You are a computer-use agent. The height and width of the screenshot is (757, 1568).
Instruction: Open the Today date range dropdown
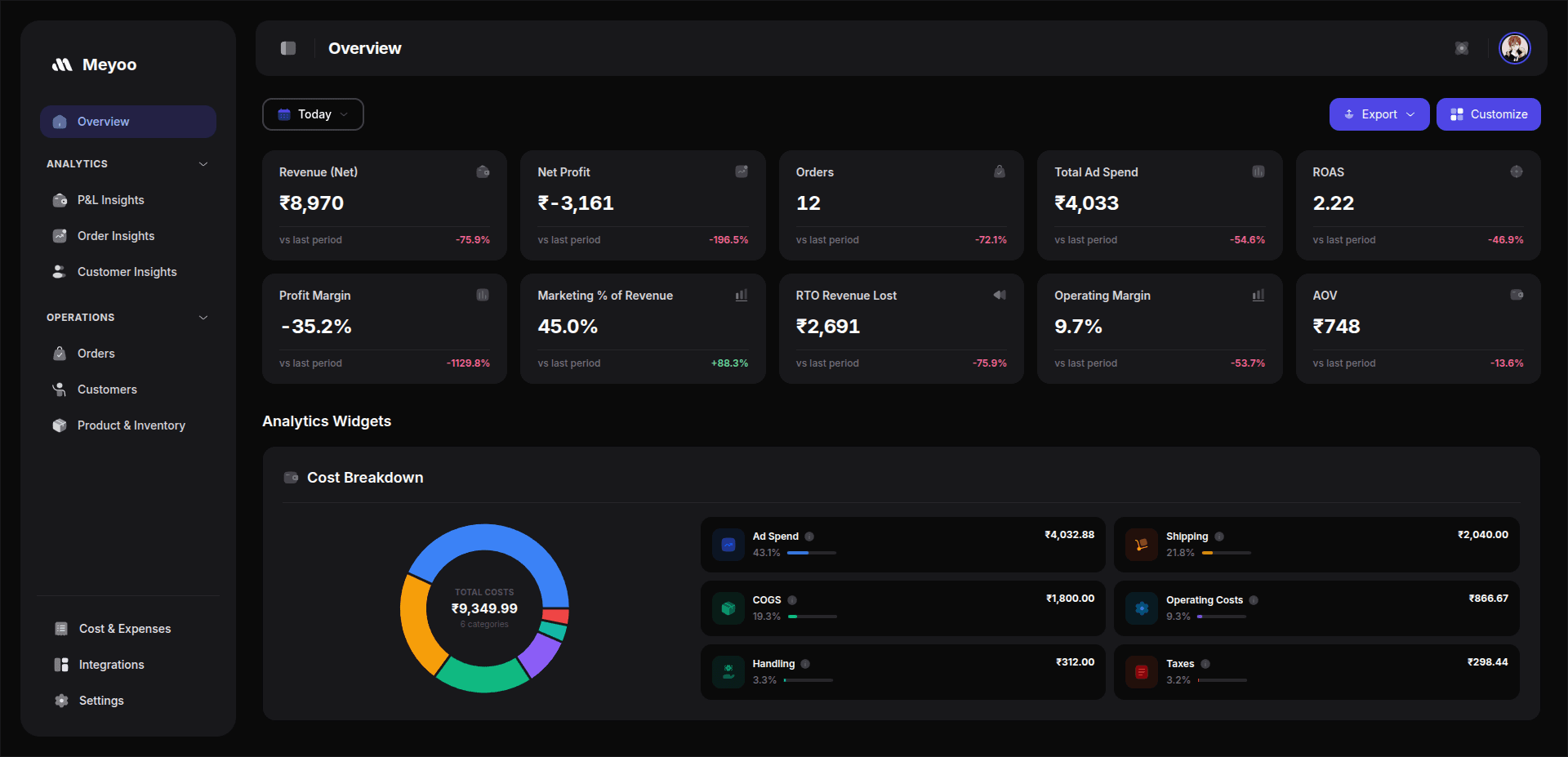[313, 114]
